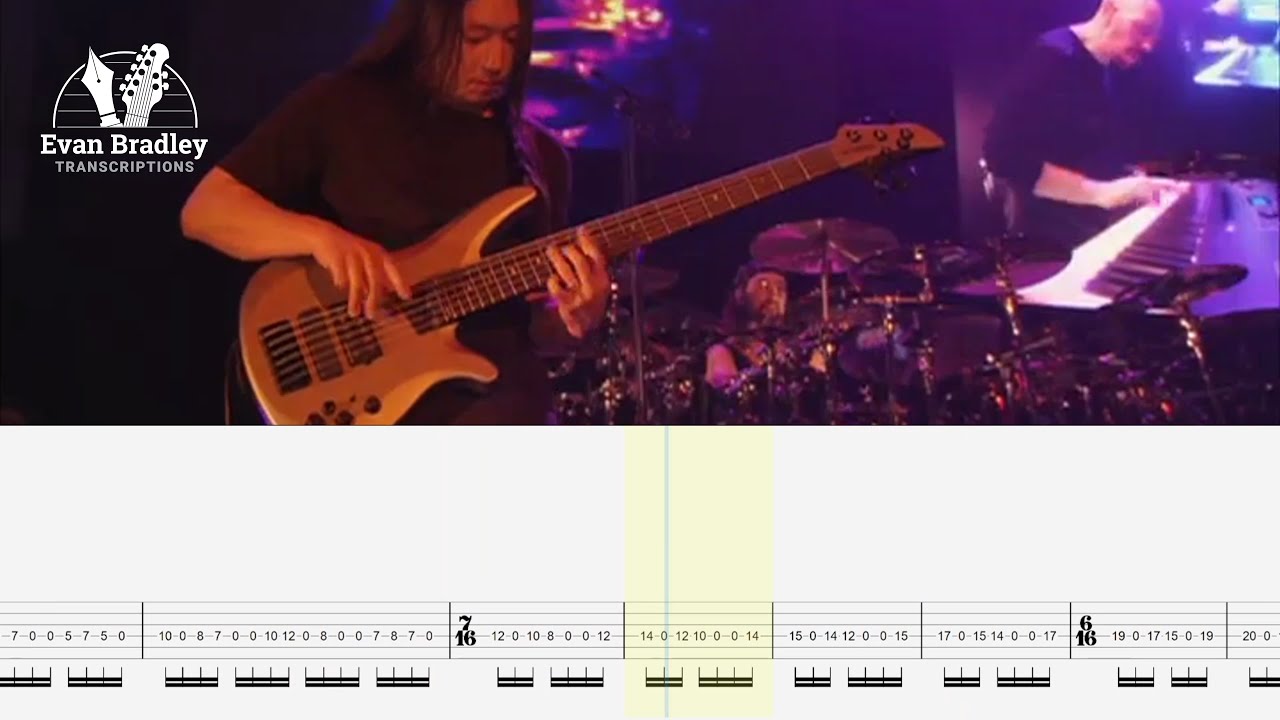
Task: Click the 6/16 time signature marker
Action: pyautogui.click(x=1086, y=631)
